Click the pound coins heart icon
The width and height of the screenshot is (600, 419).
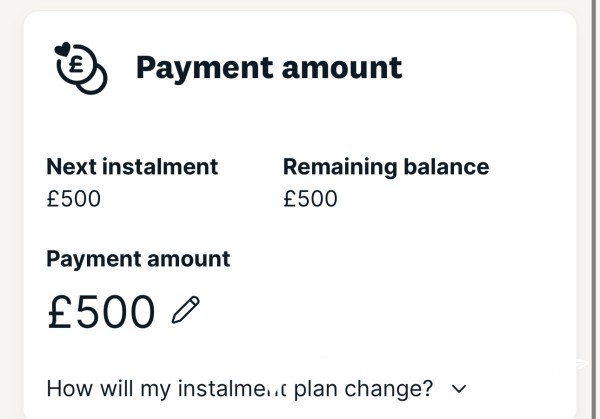pyautogui.click(x=81, y=68)
